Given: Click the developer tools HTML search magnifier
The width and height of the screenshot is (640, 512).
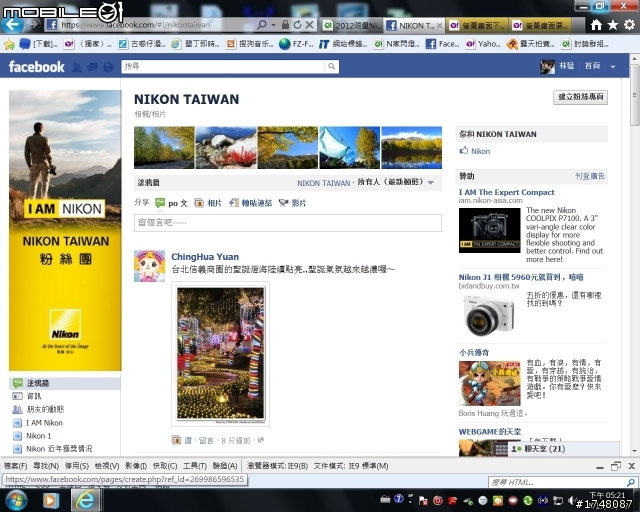Looking at the screenshot, I should pyautogui.click(x=631, y=483).
